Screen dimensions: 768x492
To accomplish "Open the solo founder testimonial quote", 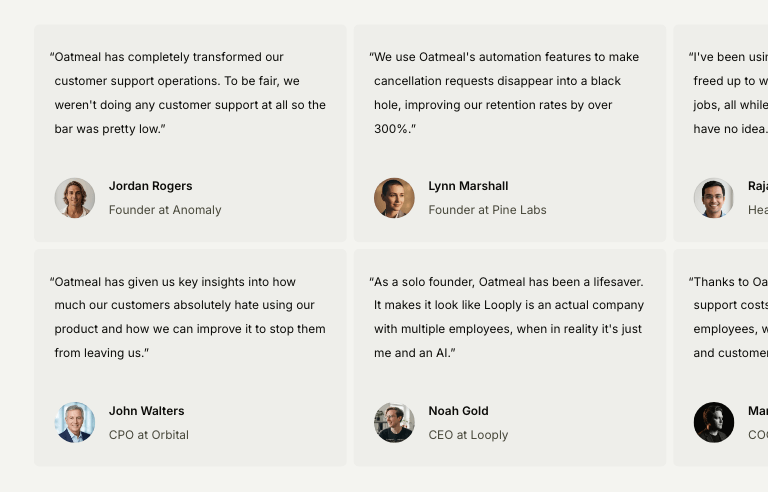I will [508, 317].
